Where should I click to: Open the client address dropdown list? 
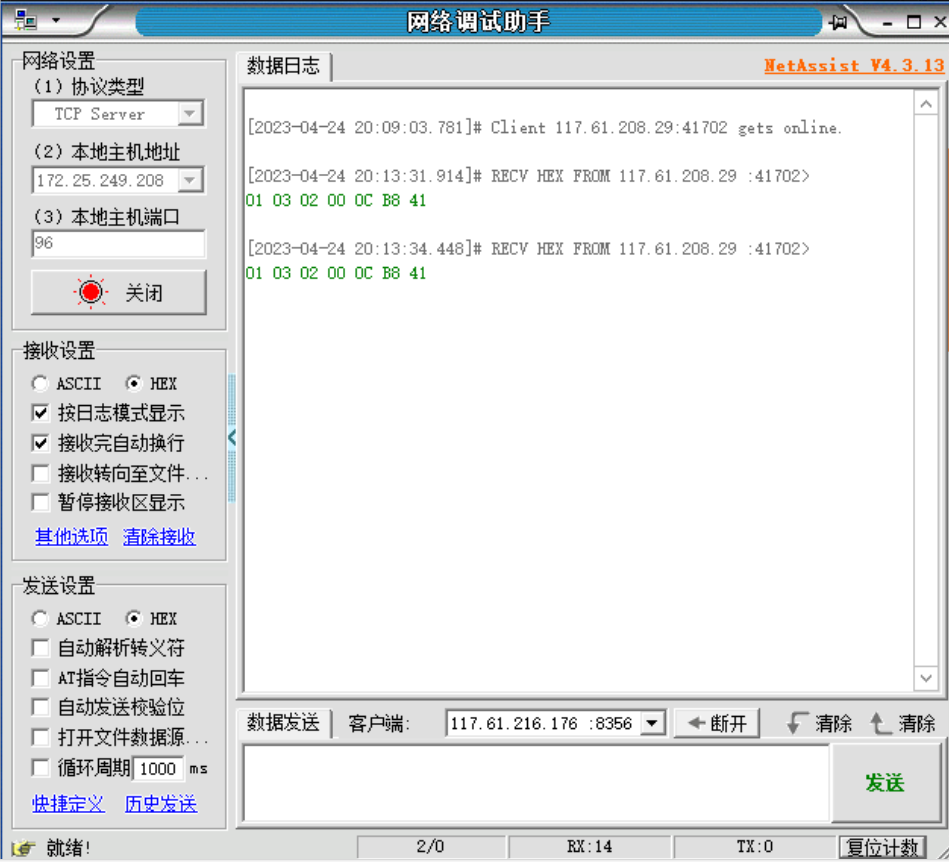tap(652, 723)
